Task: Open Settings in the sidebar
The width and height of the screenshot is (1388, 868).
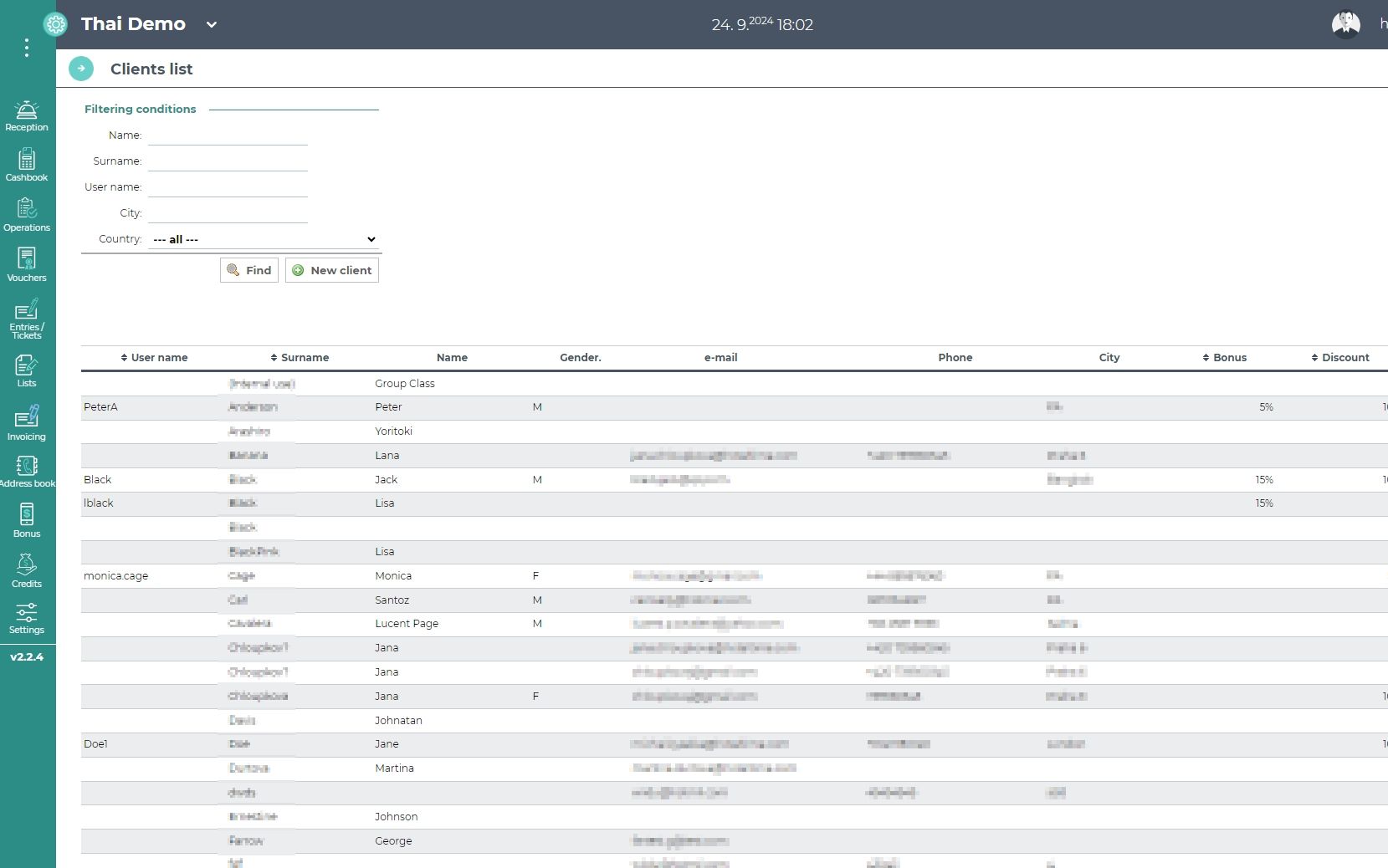Action: coord(27,619)
